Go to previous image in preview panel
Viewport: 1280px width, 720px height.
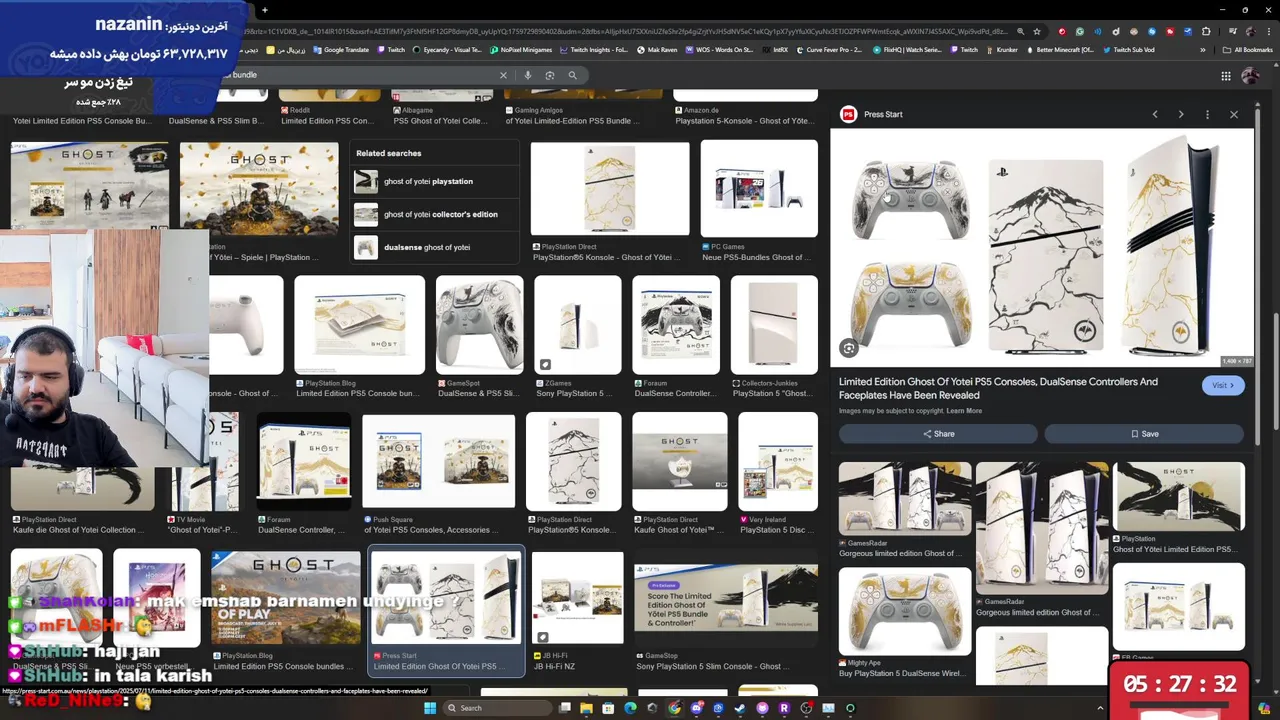point(1155,114)
